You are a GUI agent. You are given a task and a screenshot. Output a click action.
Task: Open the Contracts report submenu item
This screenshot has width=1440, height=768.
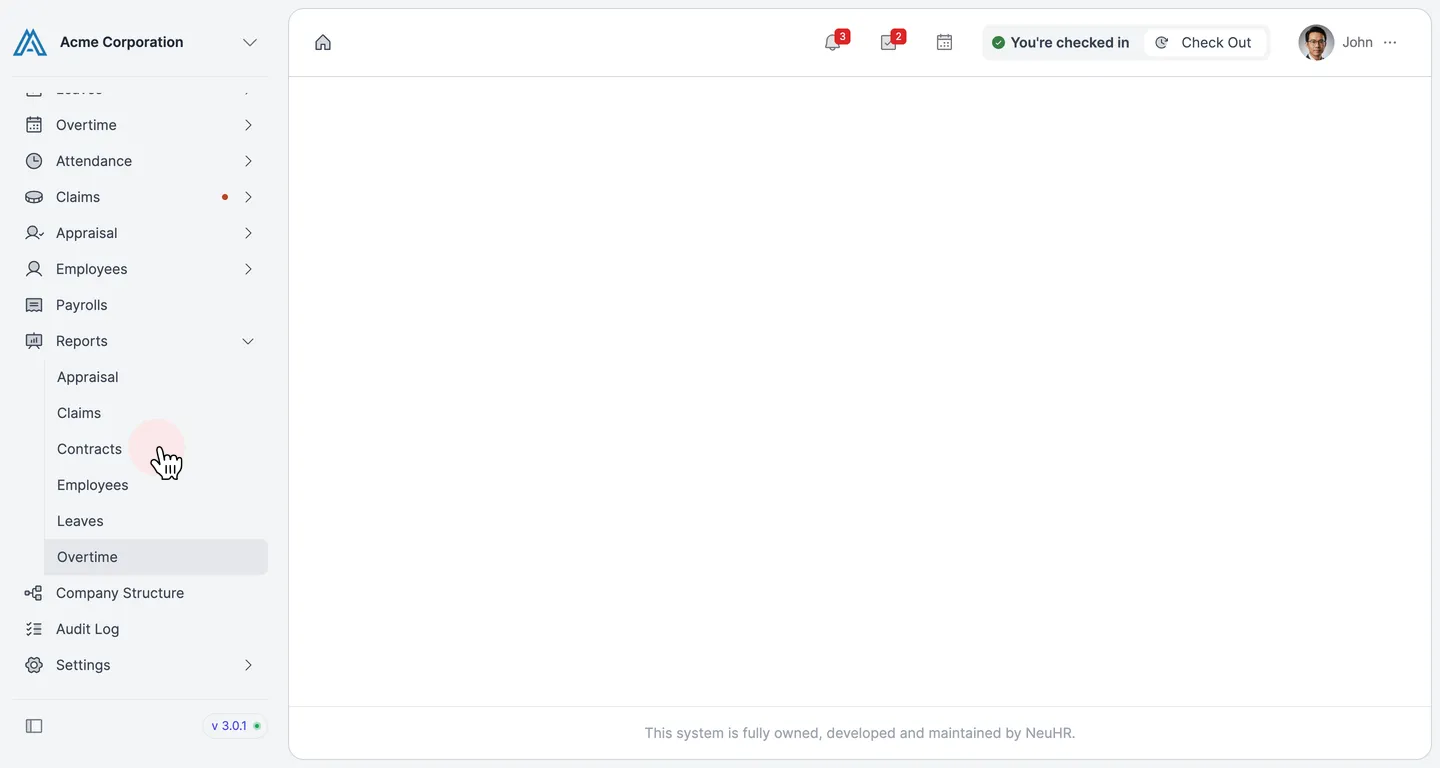156,449
